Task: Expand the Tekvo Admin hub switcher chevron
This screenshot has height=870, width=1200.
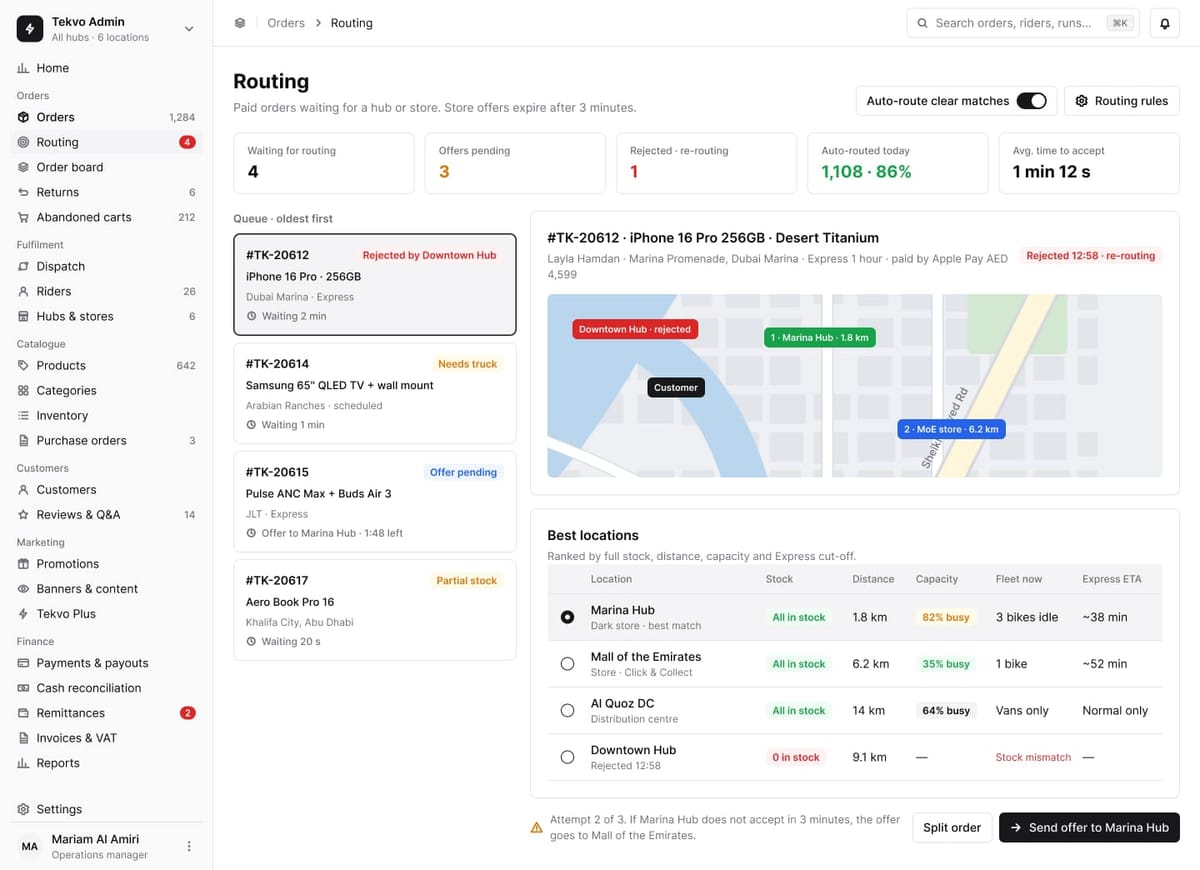Action: pyautogui.click(x=189, y=29)
